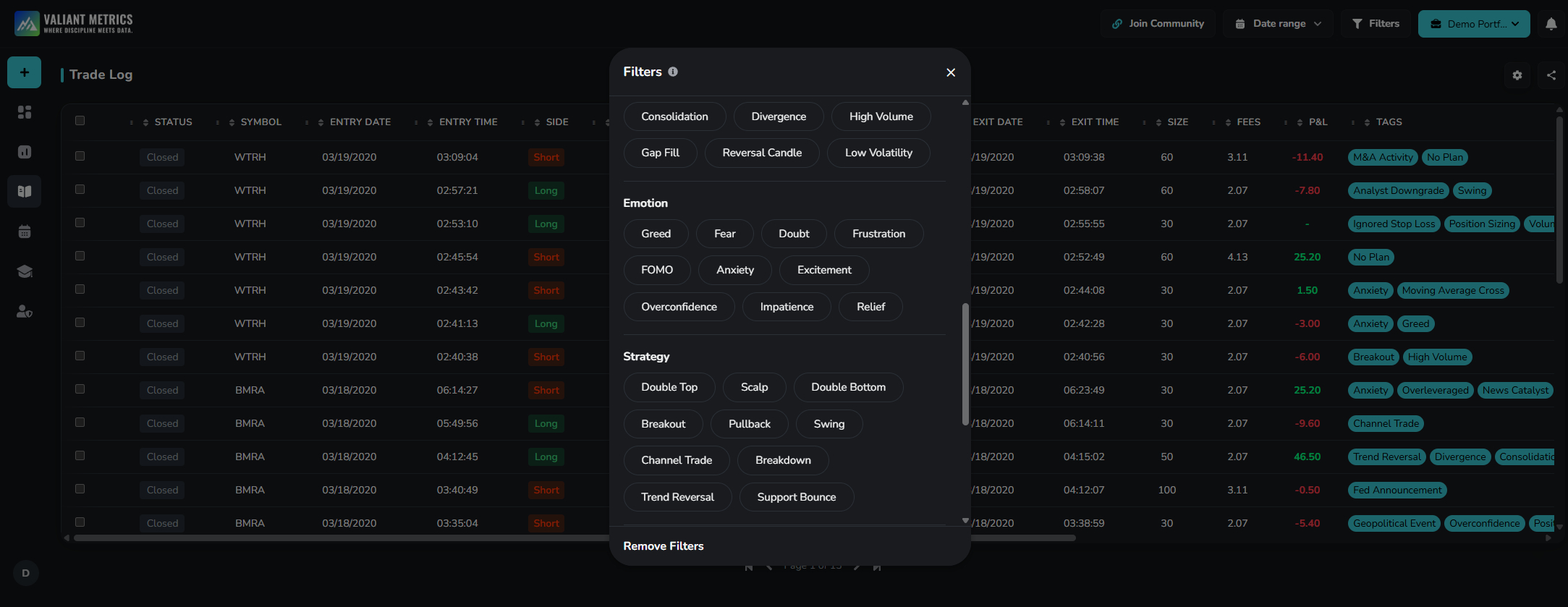Image resolution: width=1568 pixels, height=607 pixels.
Task: Select the Breakout strategy filter chip
Action: [663, 424]
